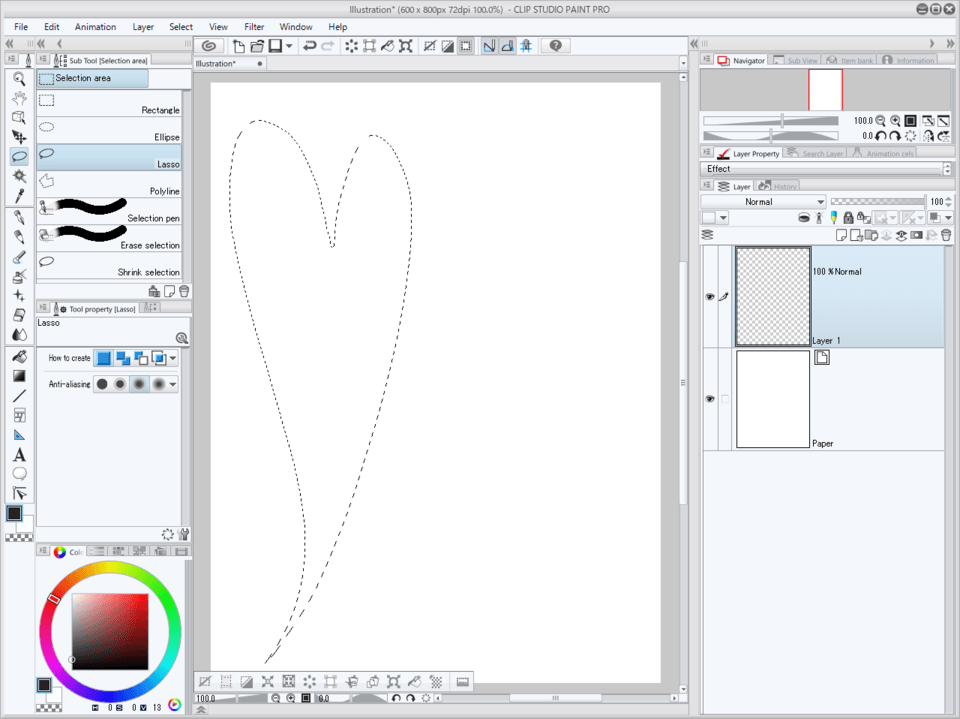Open the Save button dropdown arrow
960x719 pixels.
(289, 46)
